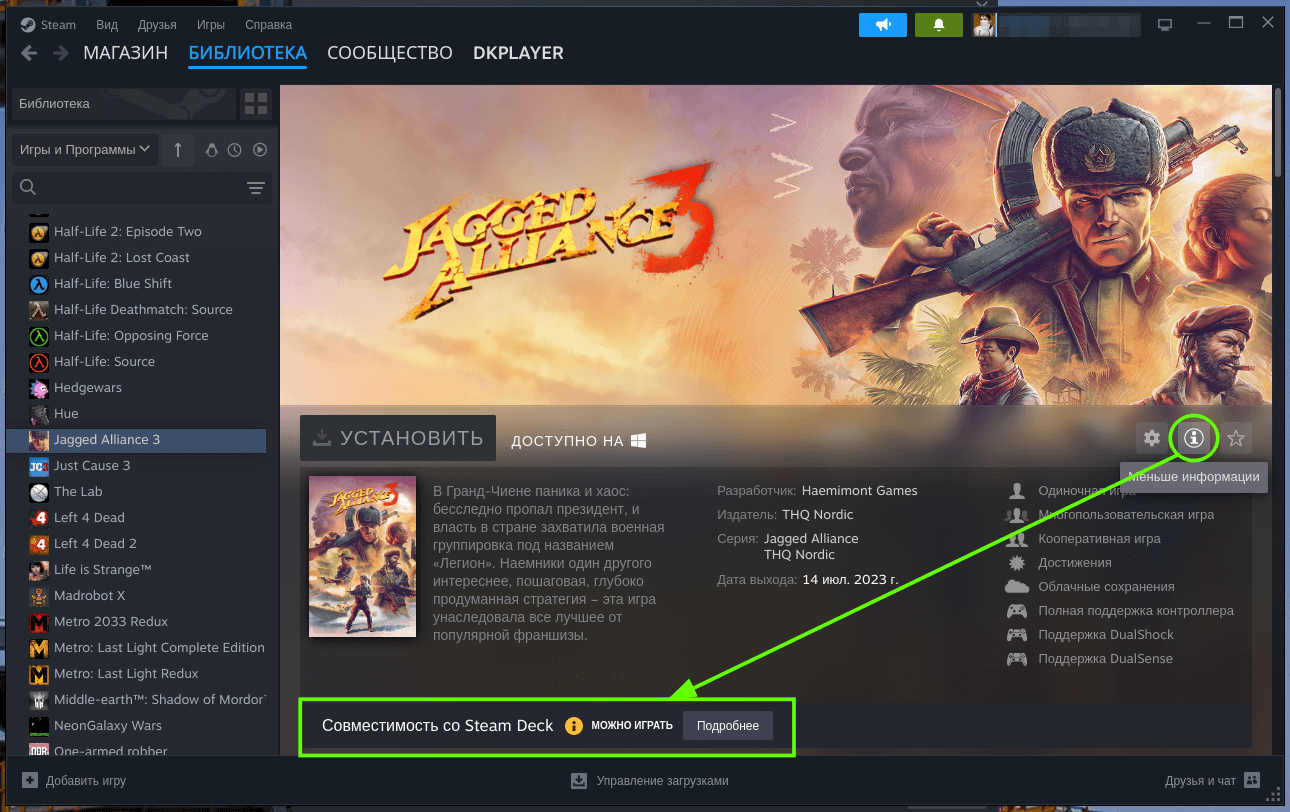Viewport: 1290px width, 812px height.
Task: Open the notifications bell button
Action: tap(939, 25)
